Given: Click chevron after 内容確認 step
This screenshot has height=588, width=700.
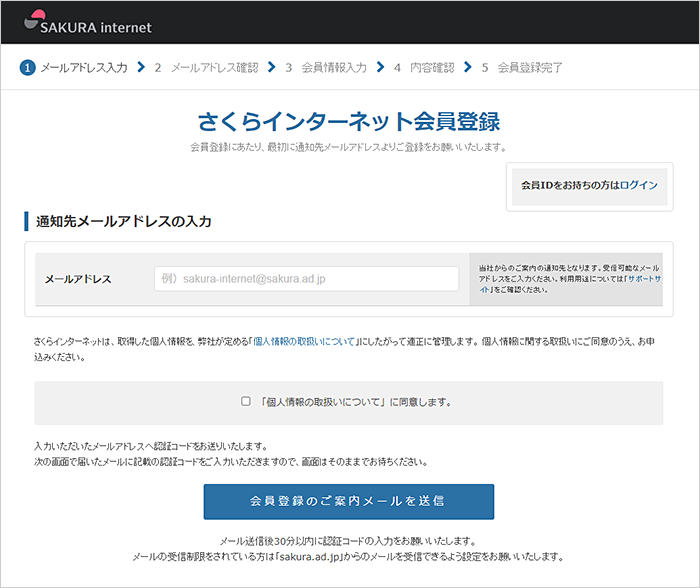Looking at the screenshot, I should [467, 67].
